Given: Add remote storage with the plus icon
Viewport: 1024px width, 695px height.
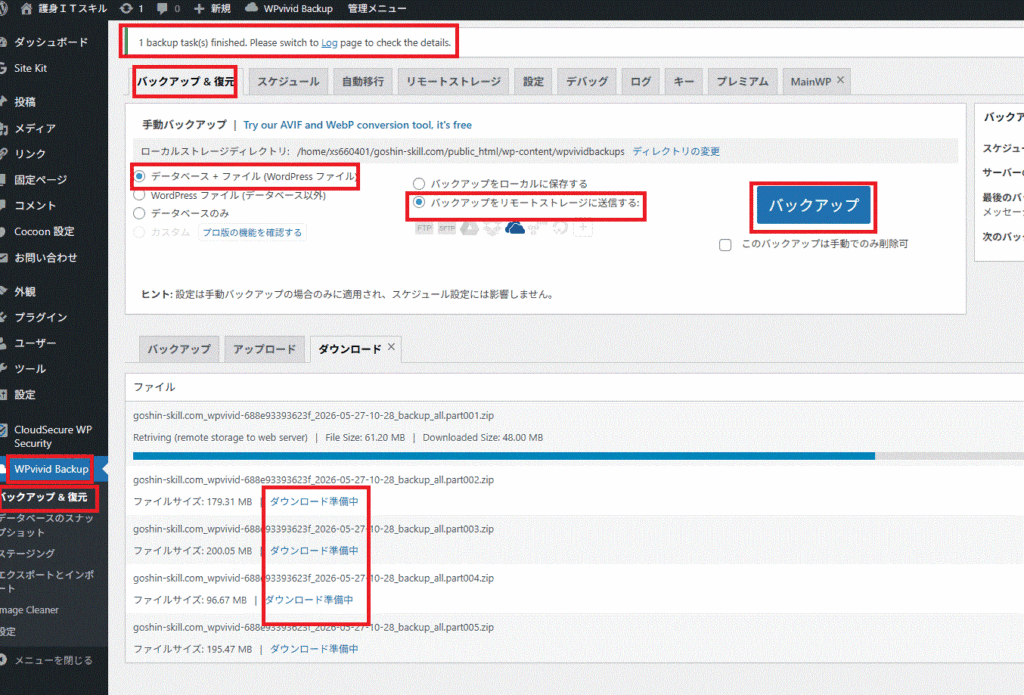Looking at the screenshot, I should (583, 228).
